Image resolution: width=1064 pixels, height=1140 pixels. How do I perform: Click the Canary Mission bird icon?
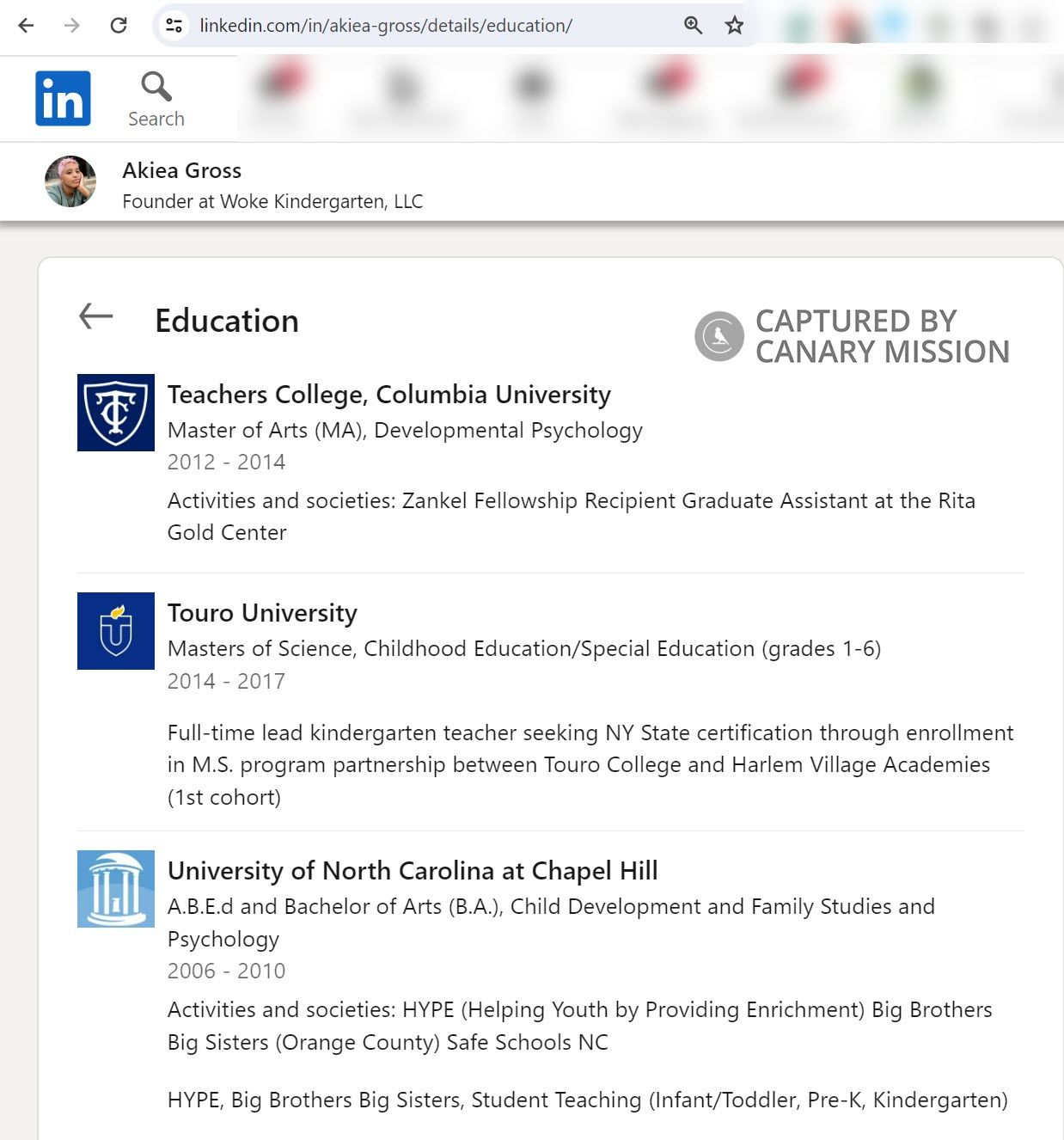coord(719,336)
